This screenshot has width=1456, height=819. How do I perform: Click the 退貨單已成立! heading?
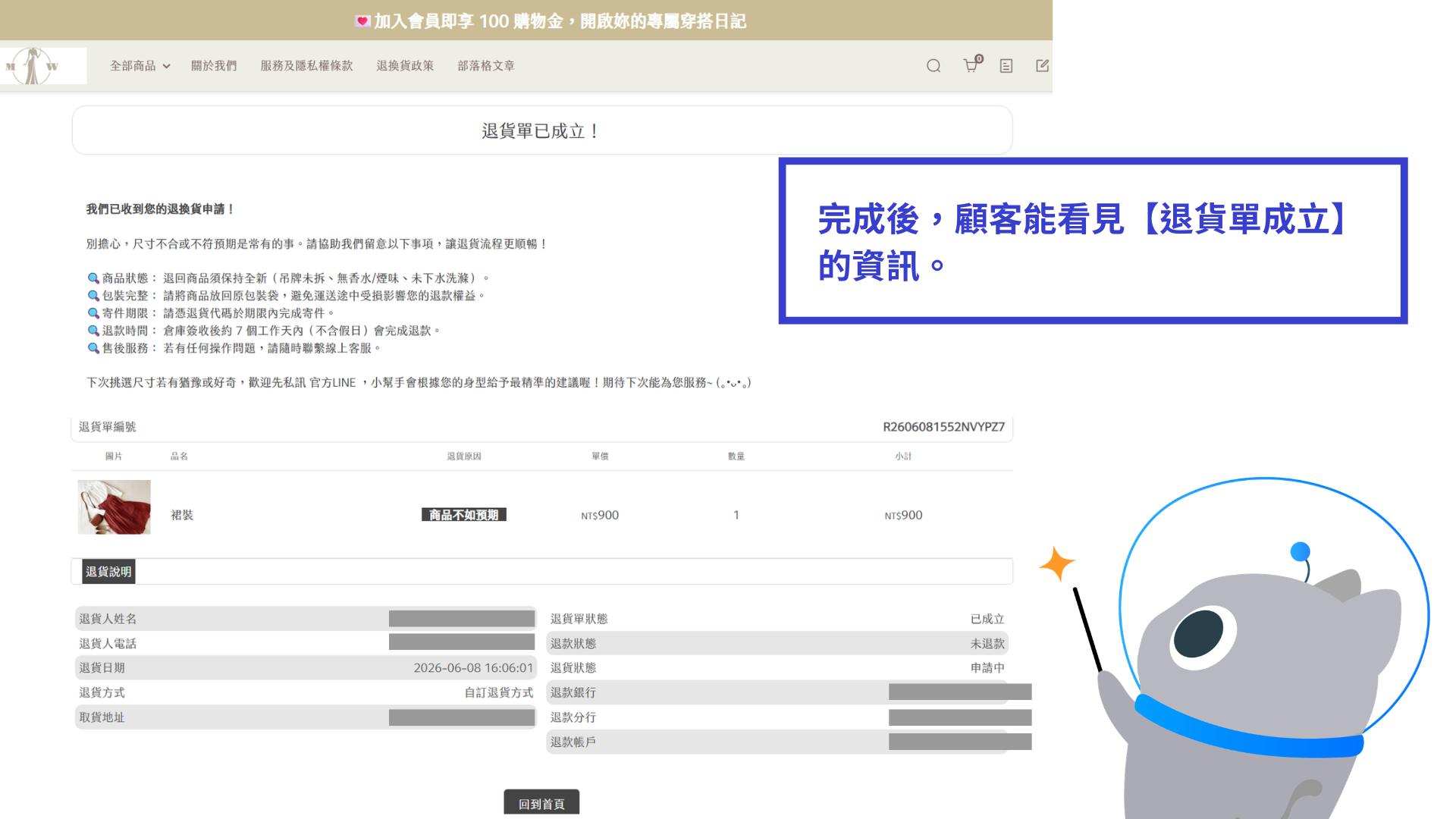tap(541, 131)
